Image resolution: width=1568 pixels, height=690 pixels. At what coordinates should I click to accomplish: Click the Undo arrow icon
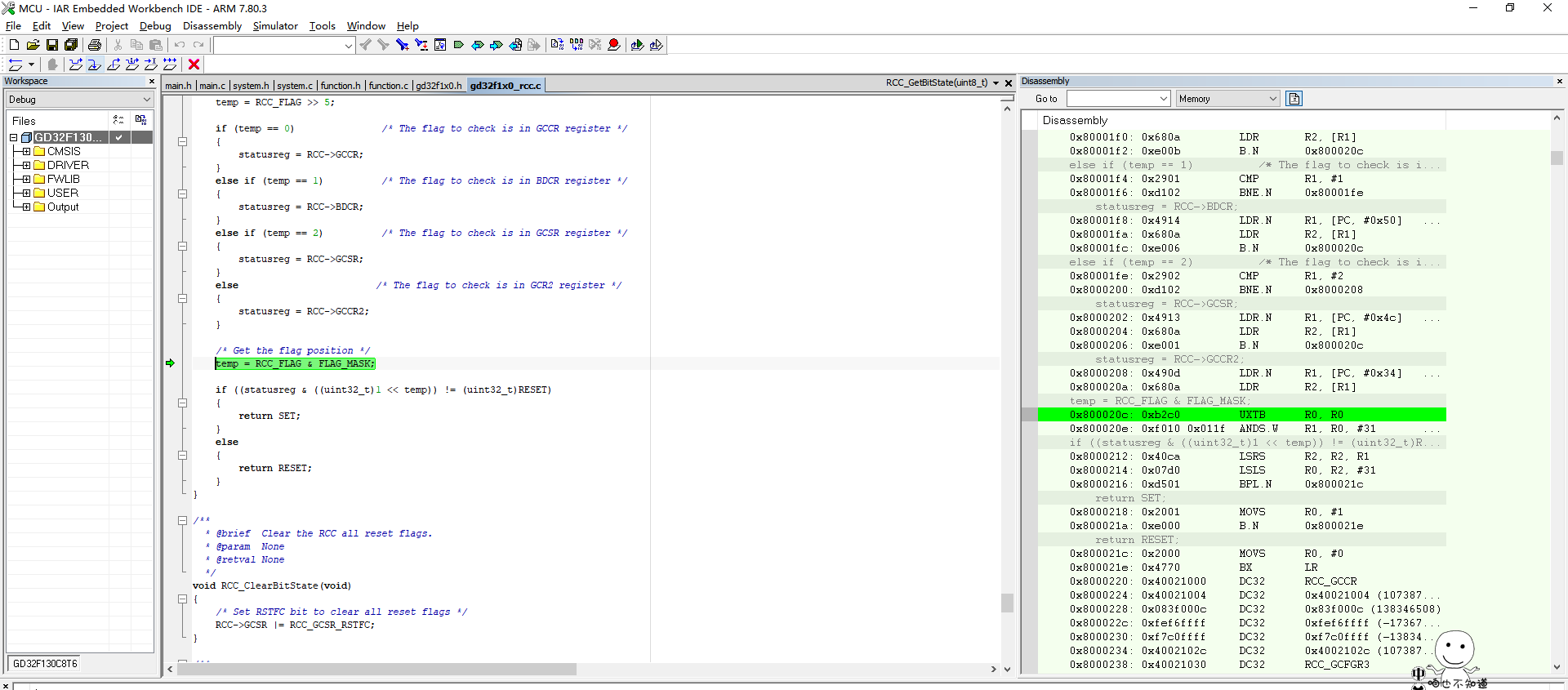tap(180, 45)
